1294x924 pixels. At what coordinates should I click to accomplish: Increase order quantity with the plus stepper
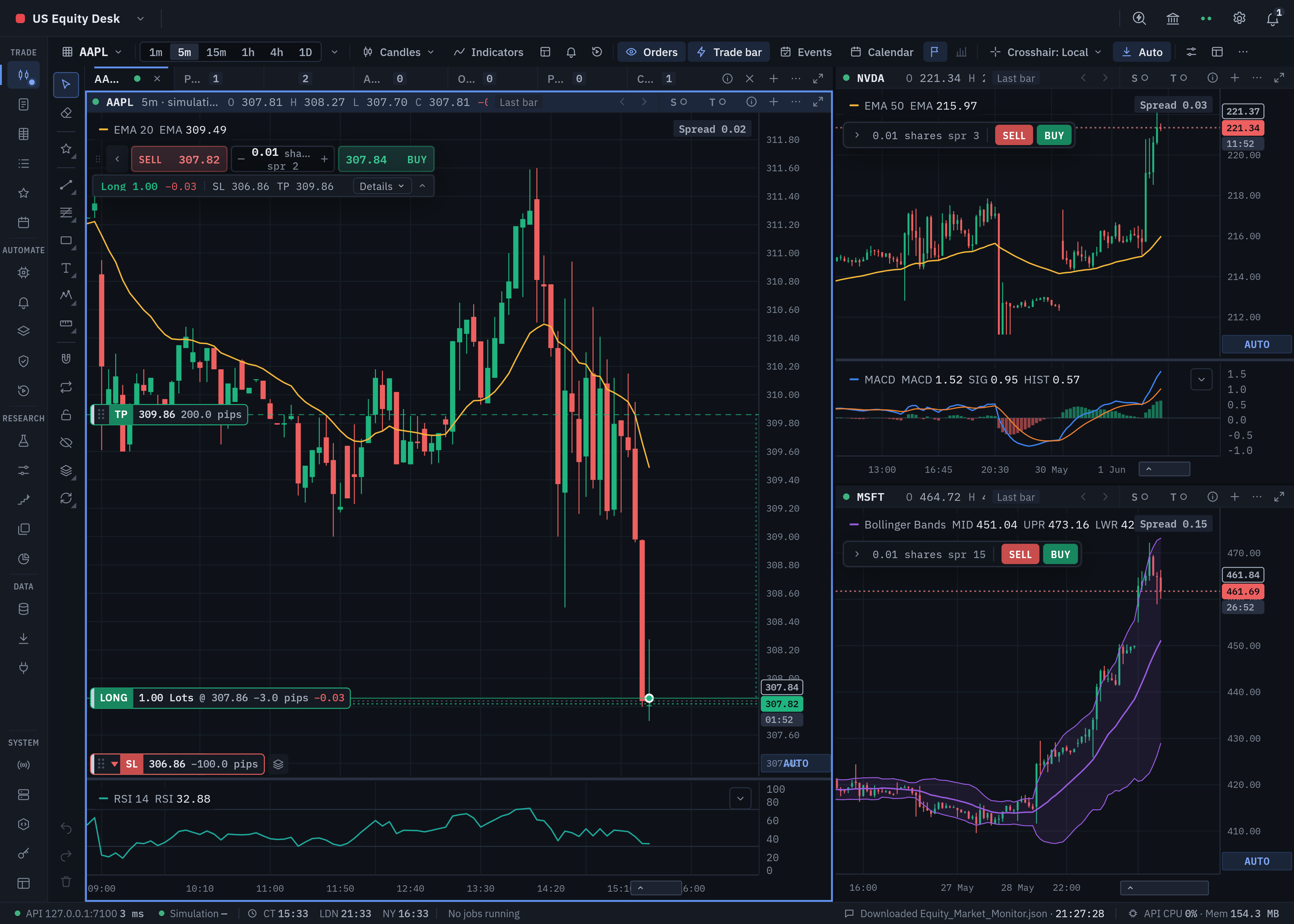point(324,159)
